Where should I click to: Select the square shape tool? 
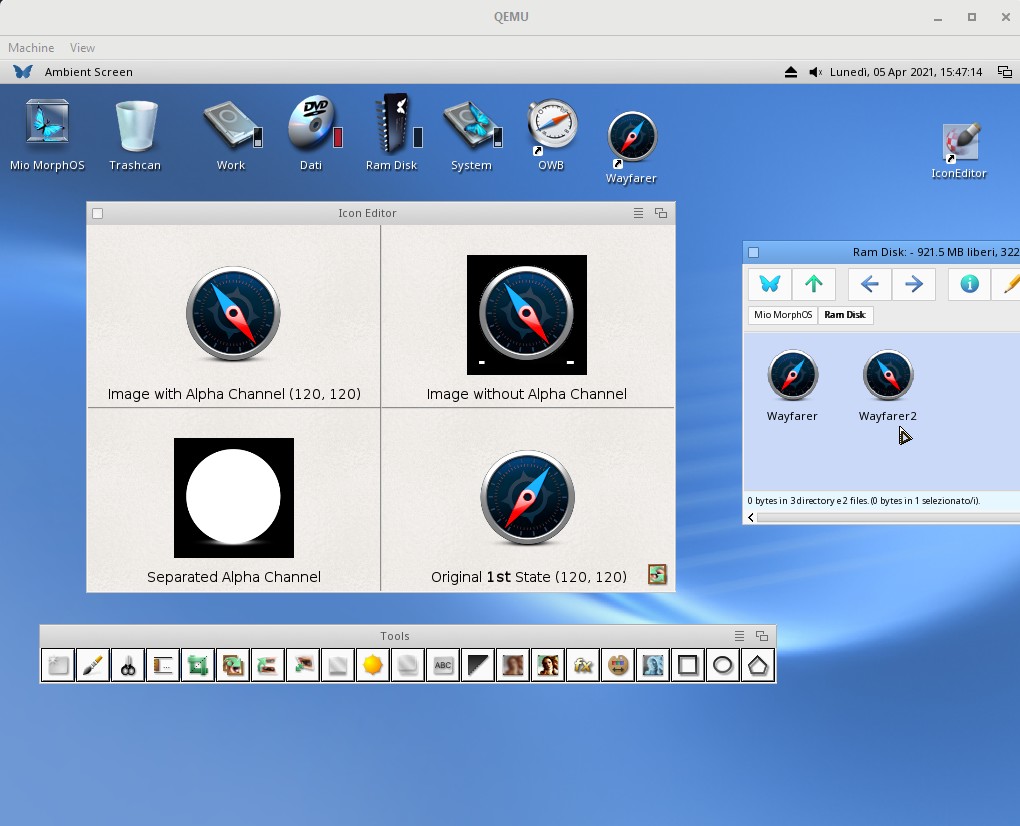[x=688, y=665]
